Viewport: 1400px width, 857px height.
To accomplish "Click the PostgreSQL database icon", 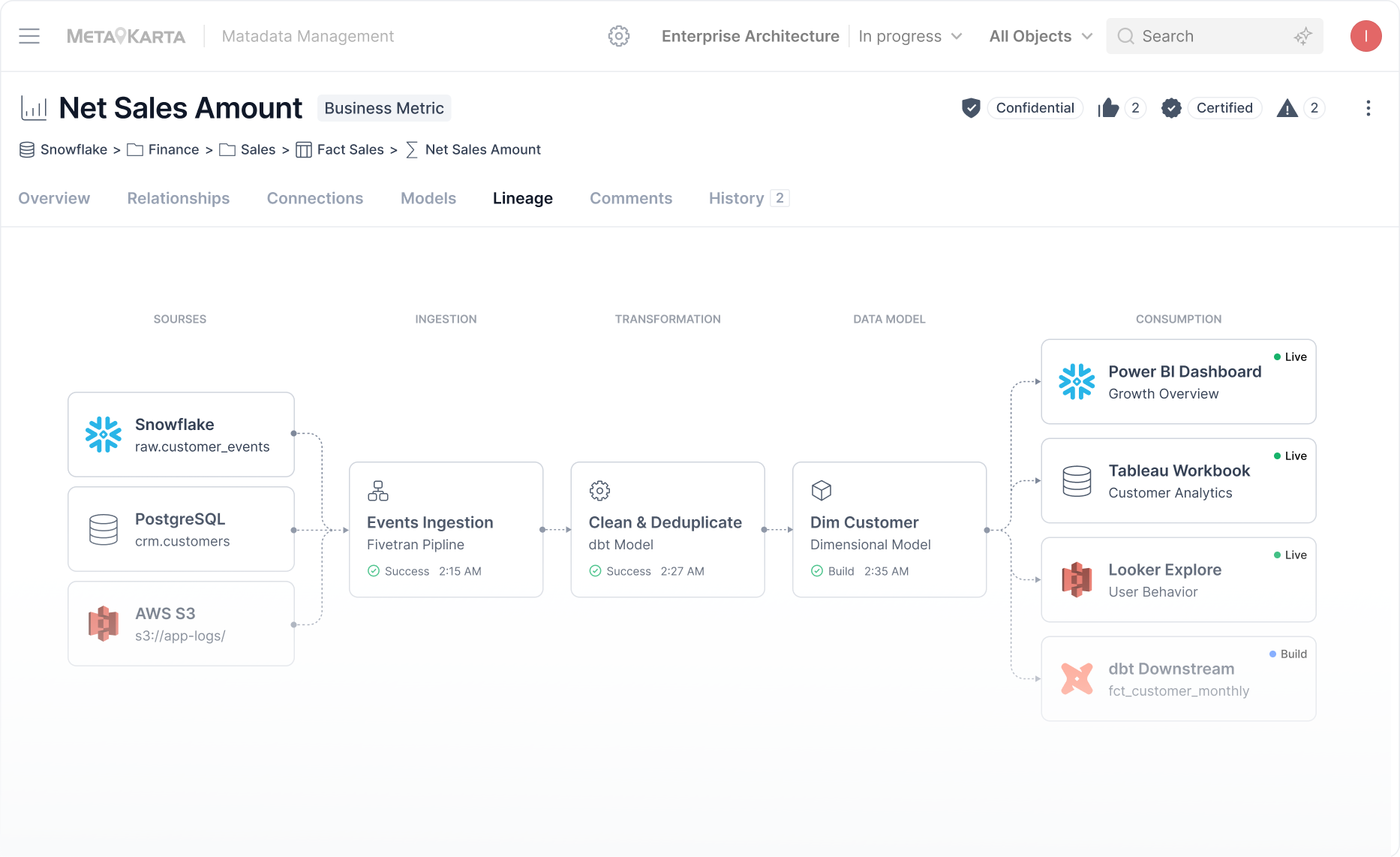I will (104, 529).
